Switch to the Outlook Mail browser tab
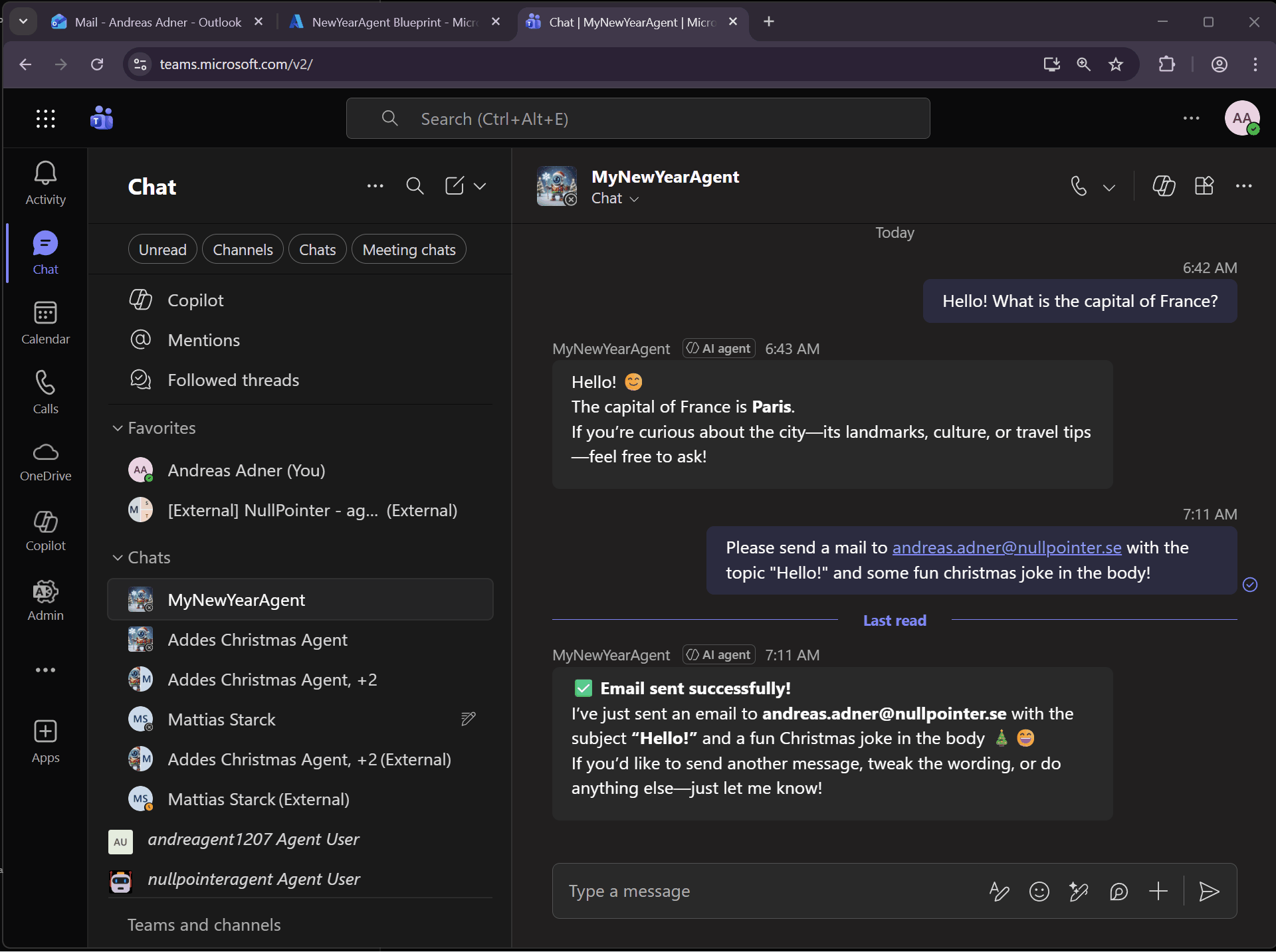This screenshot has height=952, width=1276. tap(158, 22)
